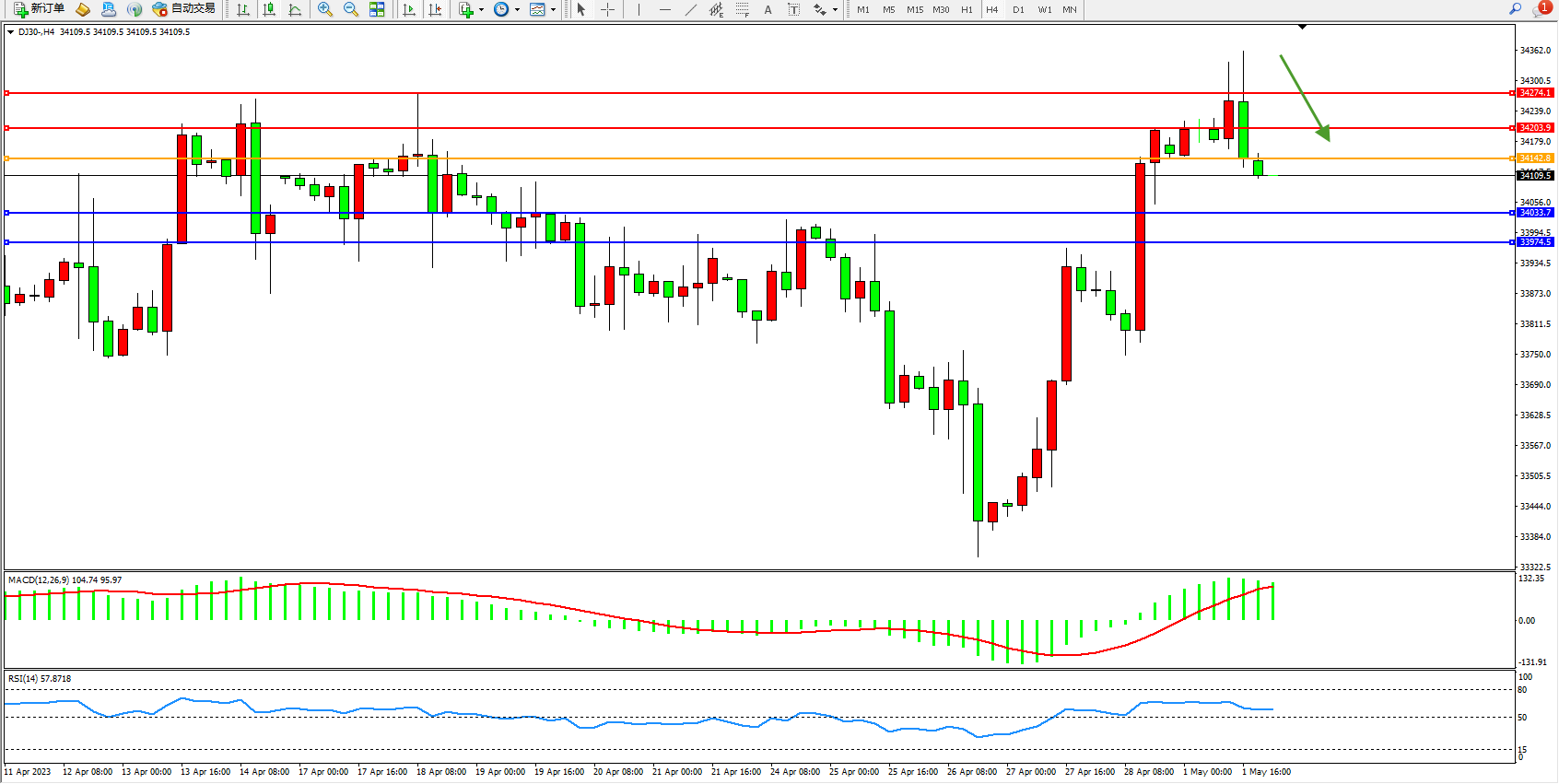The height and width of the screenshot is (784, 1559).
Task: Select the text label 'A' tool
Action: click(x=768, y=9)
